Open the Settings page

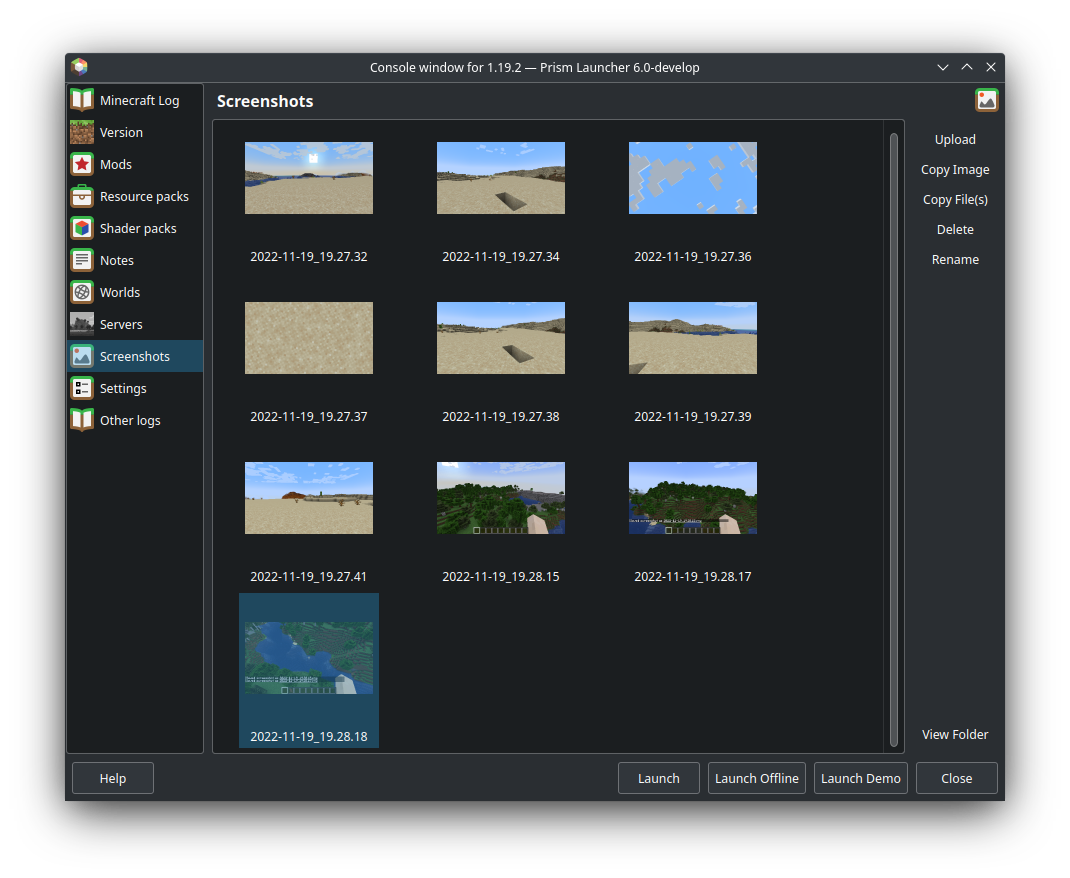[135, 388]
